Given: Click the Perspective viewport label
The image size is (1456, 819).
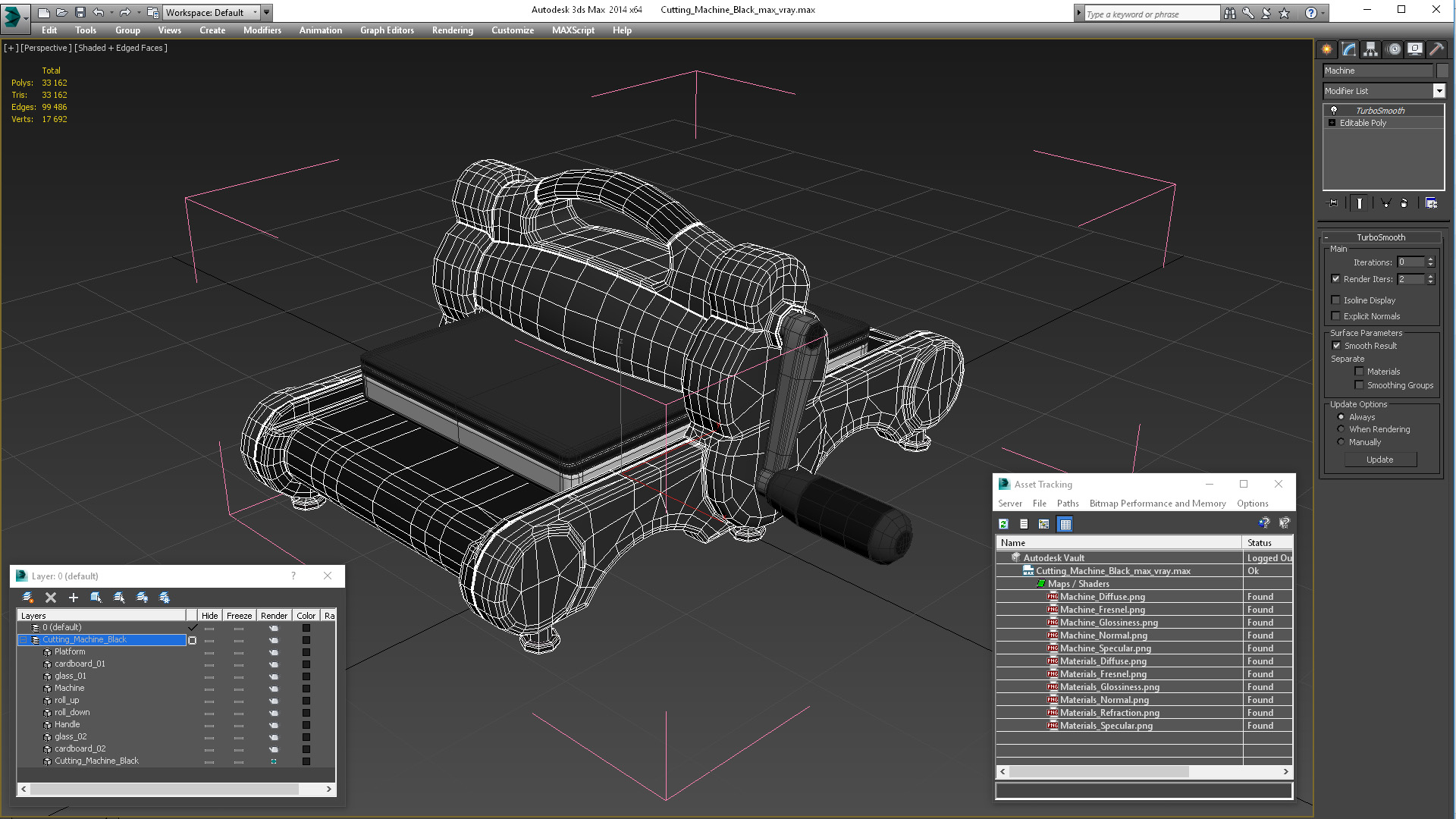Looking at the screenshot, I should 46,48.
